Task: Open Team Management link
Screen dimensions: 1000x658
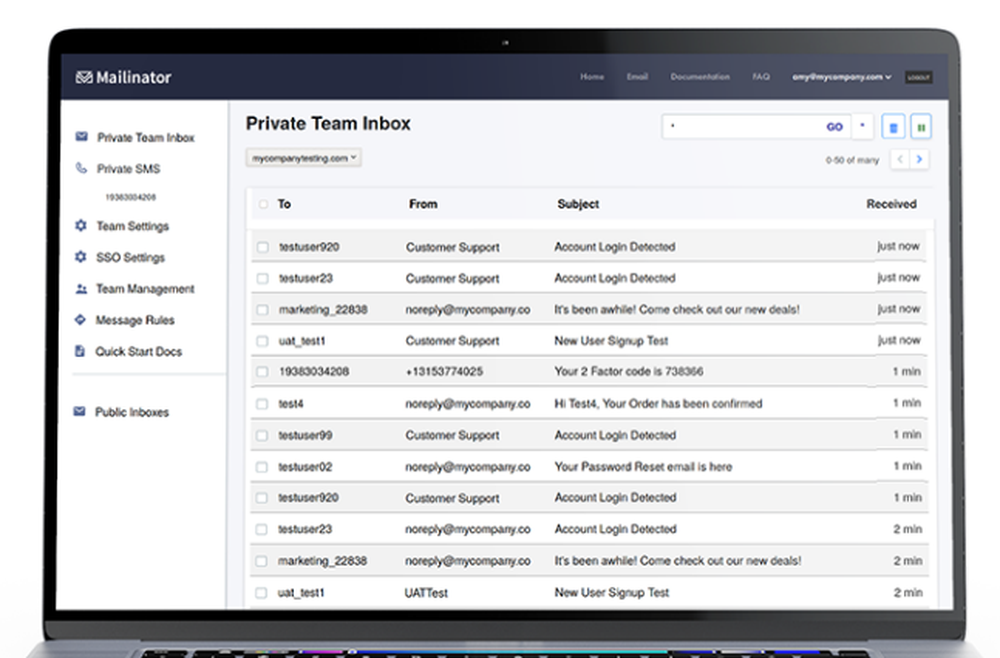Action: pos(145,289)
